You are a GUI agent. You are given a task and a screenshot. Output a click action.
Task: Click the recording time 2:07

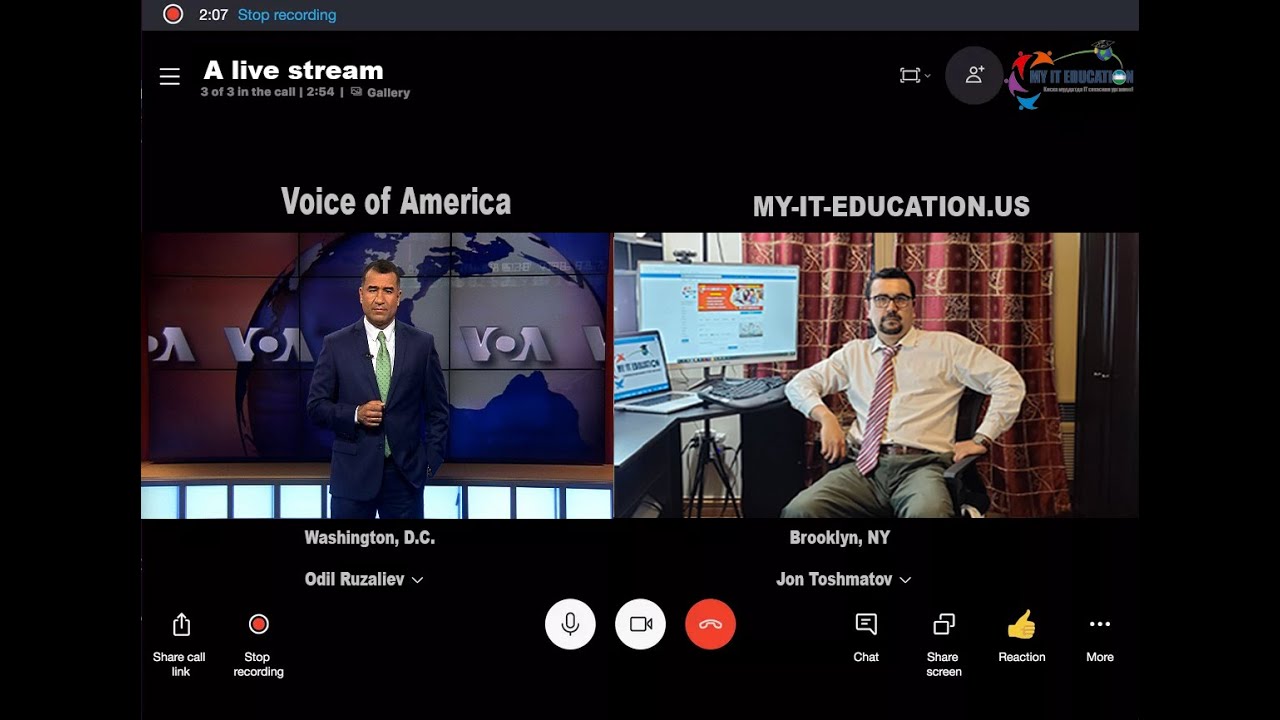coord(214,15)
